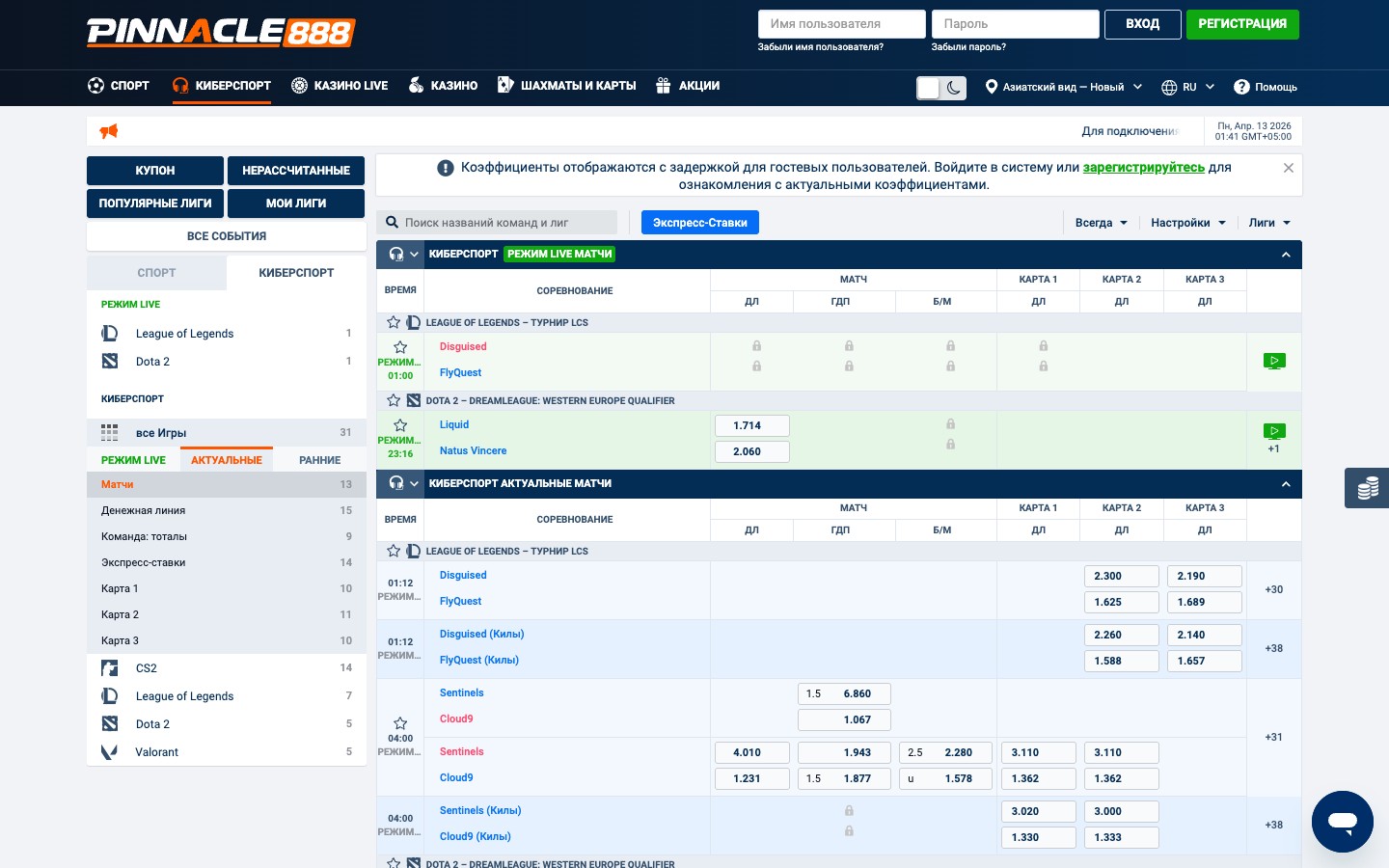Star the League of Legends LCS live league

click(x=394, y=323)
